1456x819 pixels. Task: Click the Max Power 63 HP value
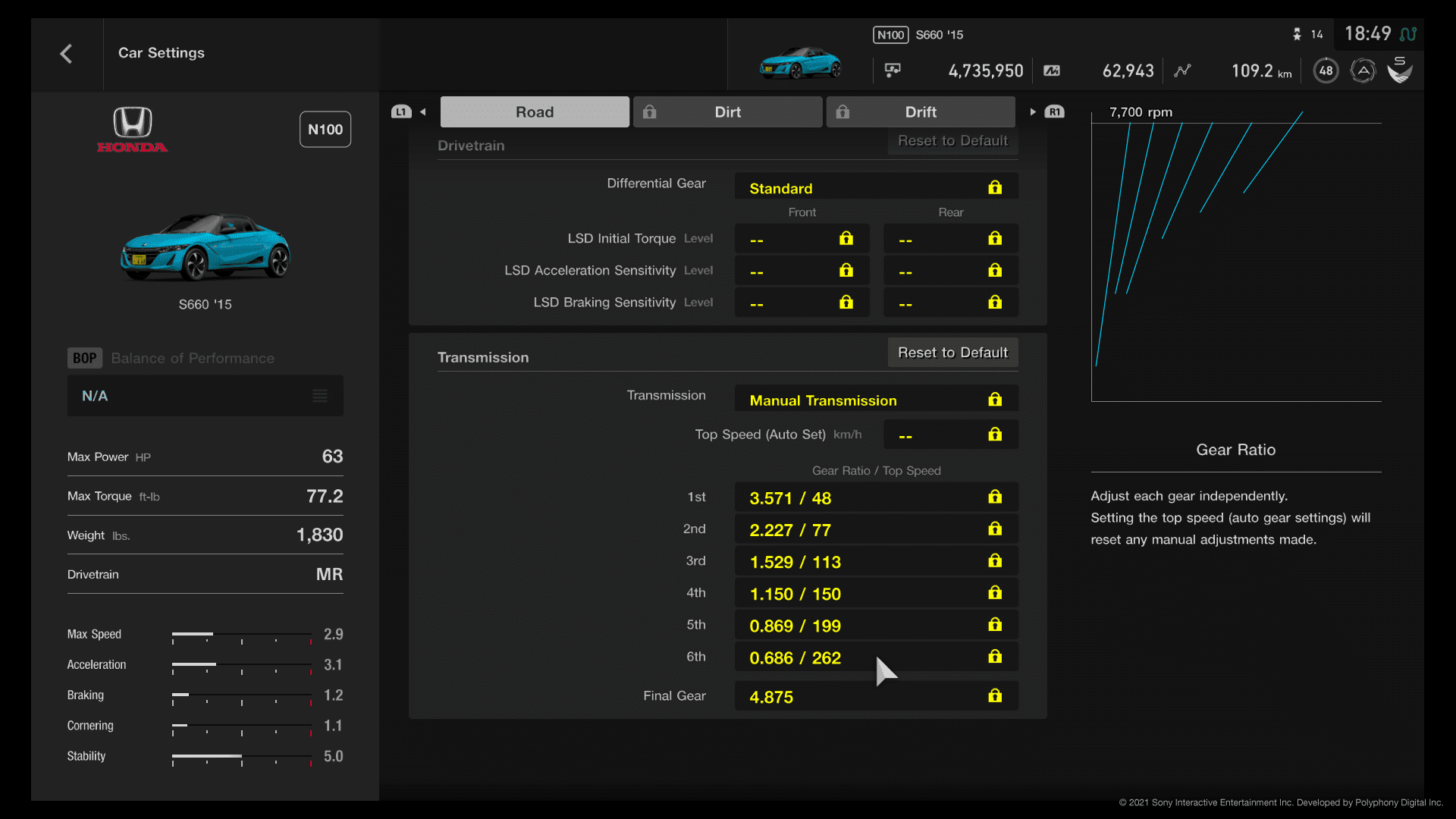tap(332, 457)
